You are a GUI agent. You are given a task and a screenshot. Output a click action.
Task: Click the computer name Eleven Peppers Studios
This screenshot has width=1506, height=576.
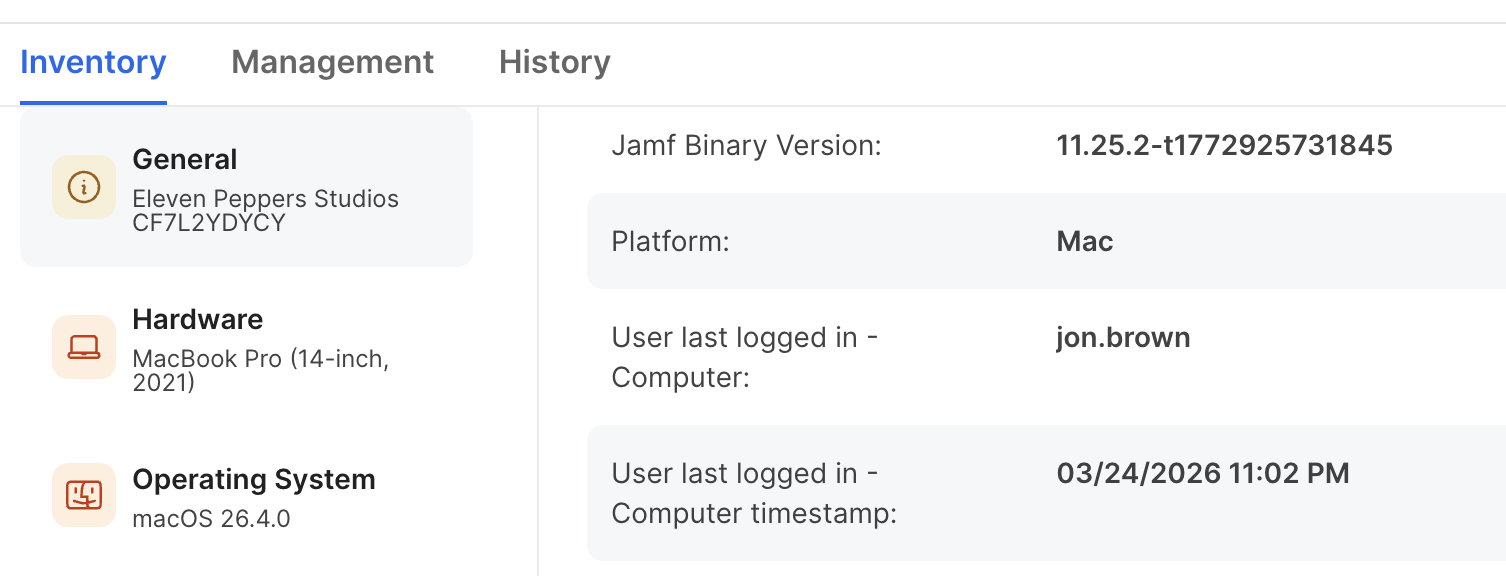265,198
